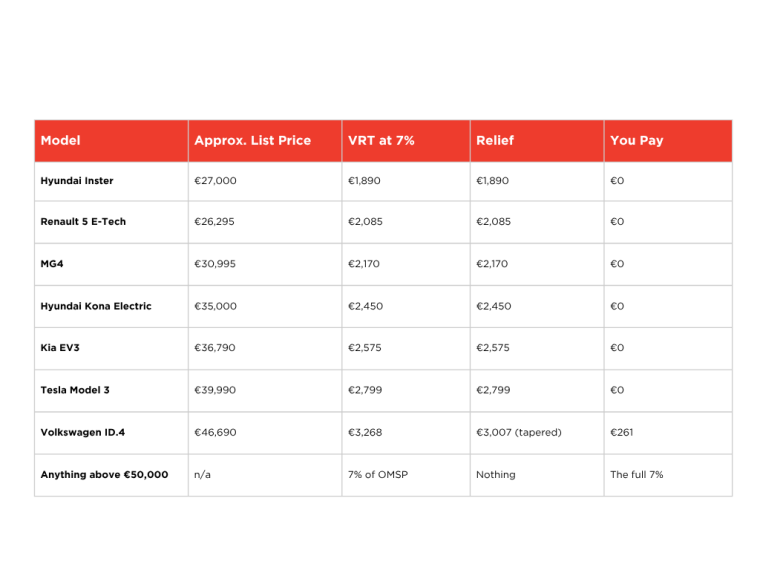Click Renault 5 E-Tech You Pay €0
The width and height of the screenshot is (760, 570).
point(617,222)
